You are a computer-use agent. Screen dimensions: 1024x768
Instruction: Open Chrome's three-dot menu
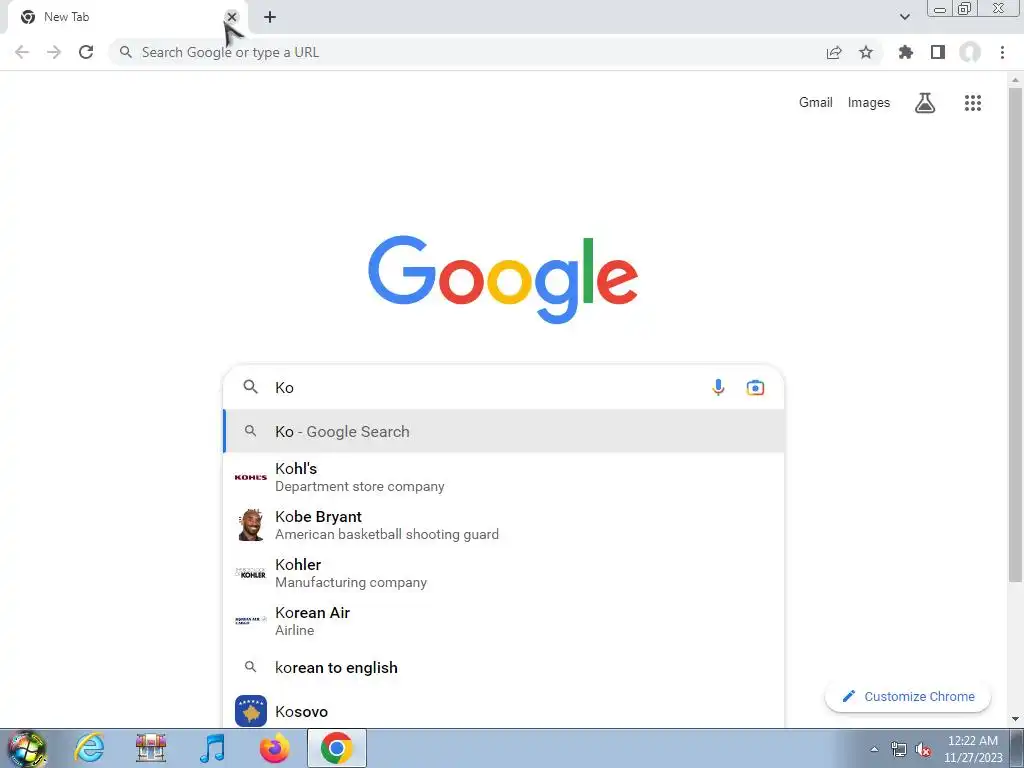pos(1002,52)
